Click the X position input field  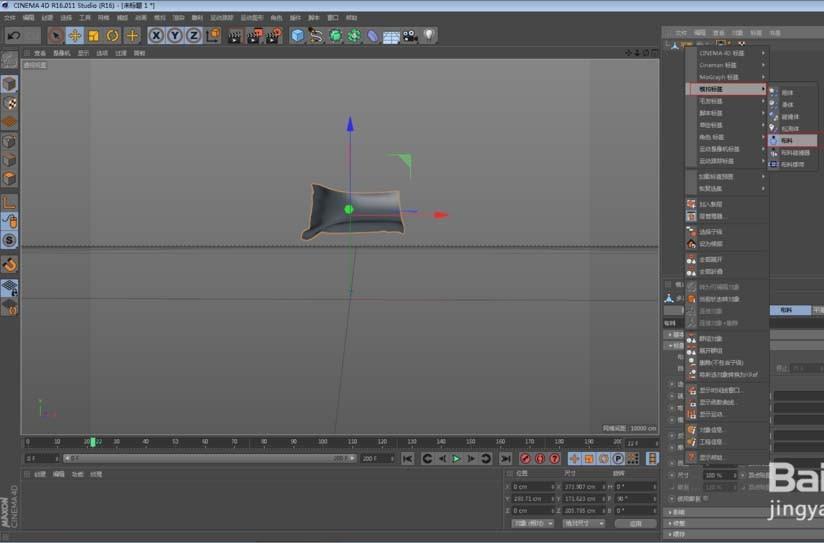pyautogui.click(x=533, y=486)
